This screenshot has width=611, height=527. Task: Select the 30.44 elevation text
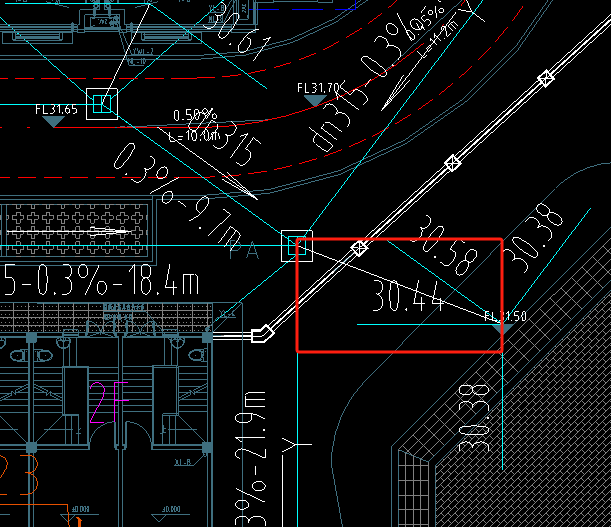point(408,297)
